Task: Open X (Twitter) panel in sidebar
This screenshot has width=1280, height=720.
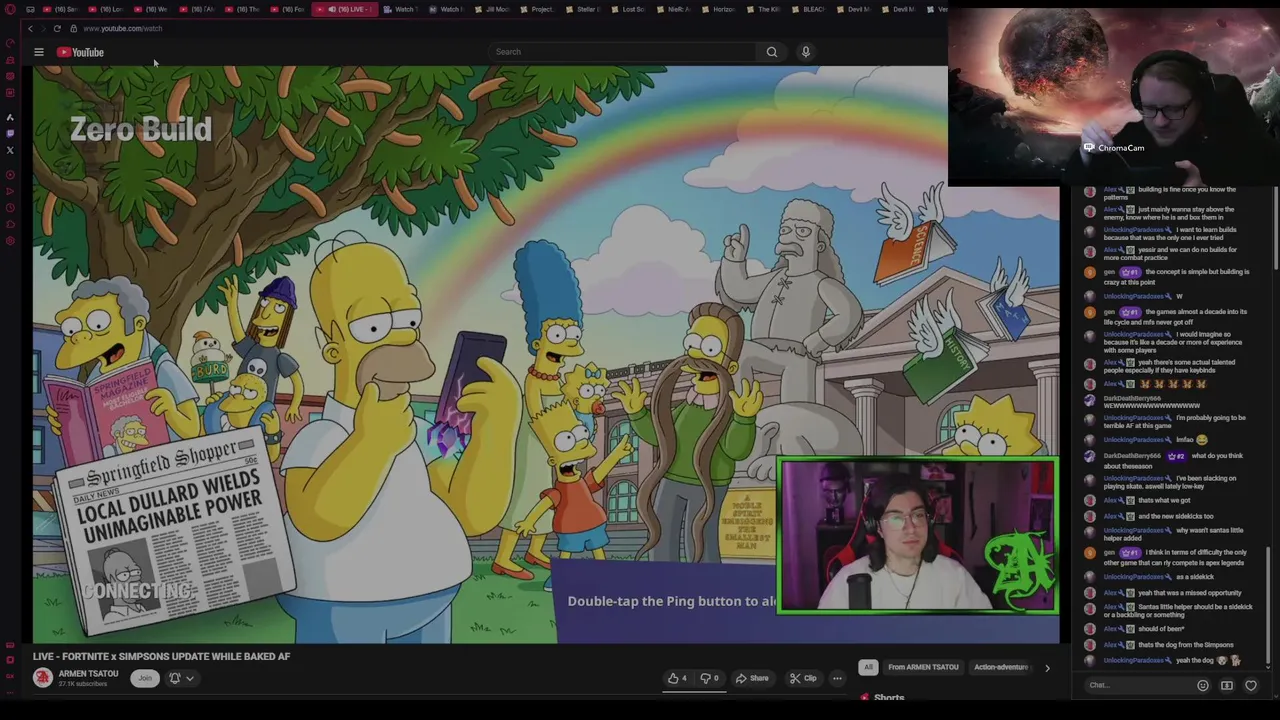Action: tap(10, 150)
